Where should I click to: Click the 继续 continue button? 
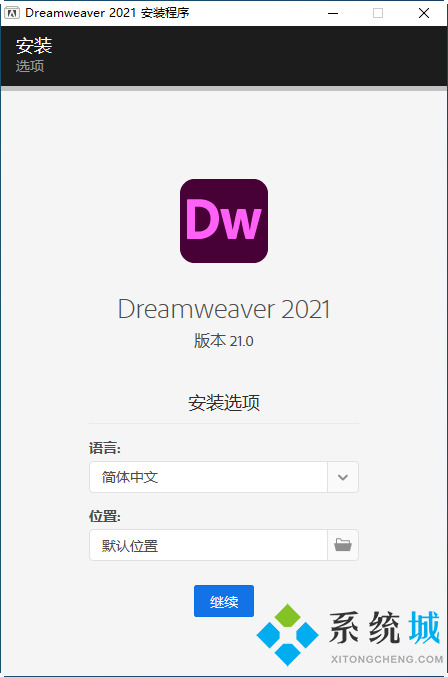[x=224, y=601]
